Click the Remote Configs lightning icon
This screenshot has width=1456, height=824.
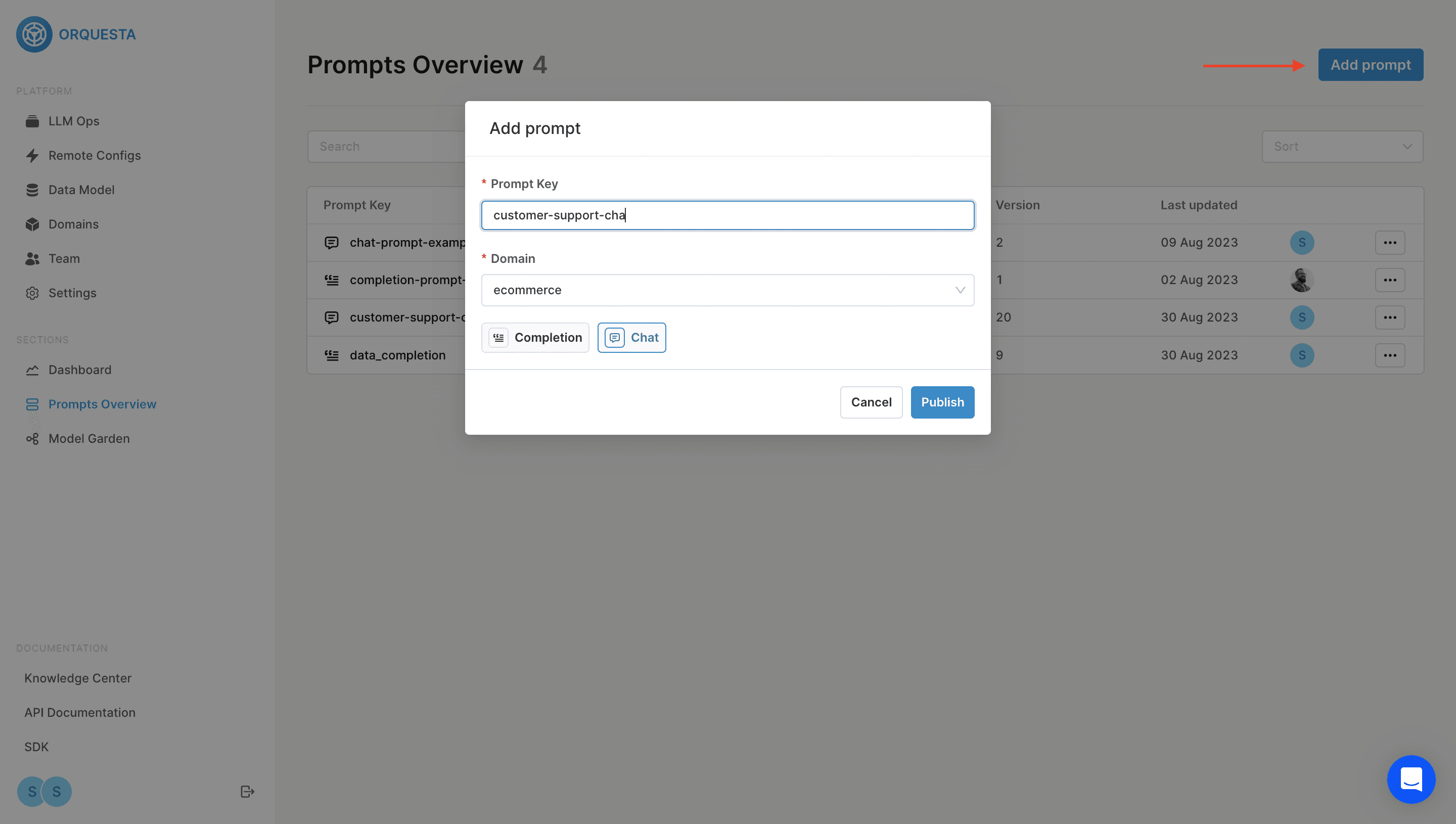pyautogui.click(x=32, y=156)
